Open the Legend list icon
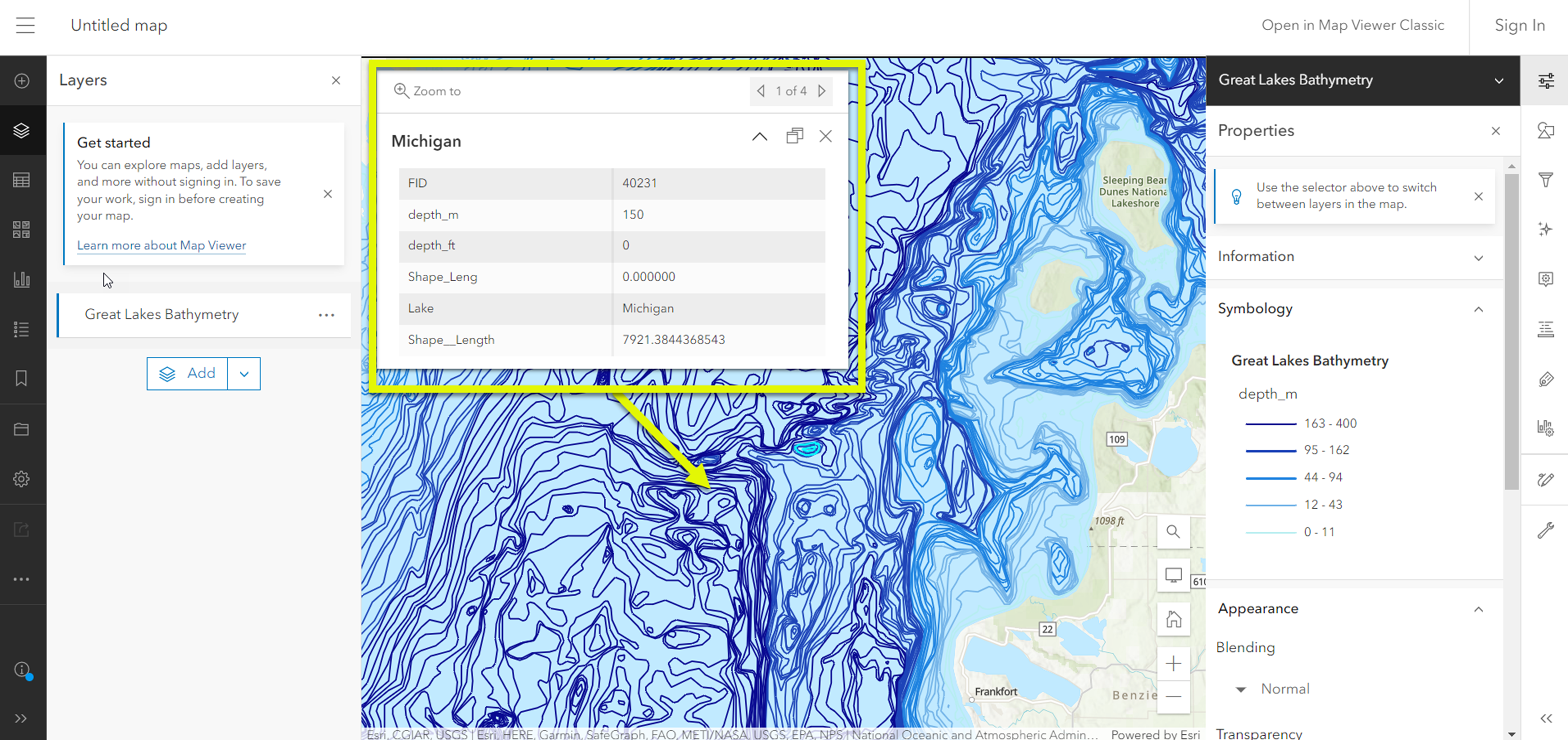The image size is (1568, 740). pyautogui.click(x=22, y=329)
